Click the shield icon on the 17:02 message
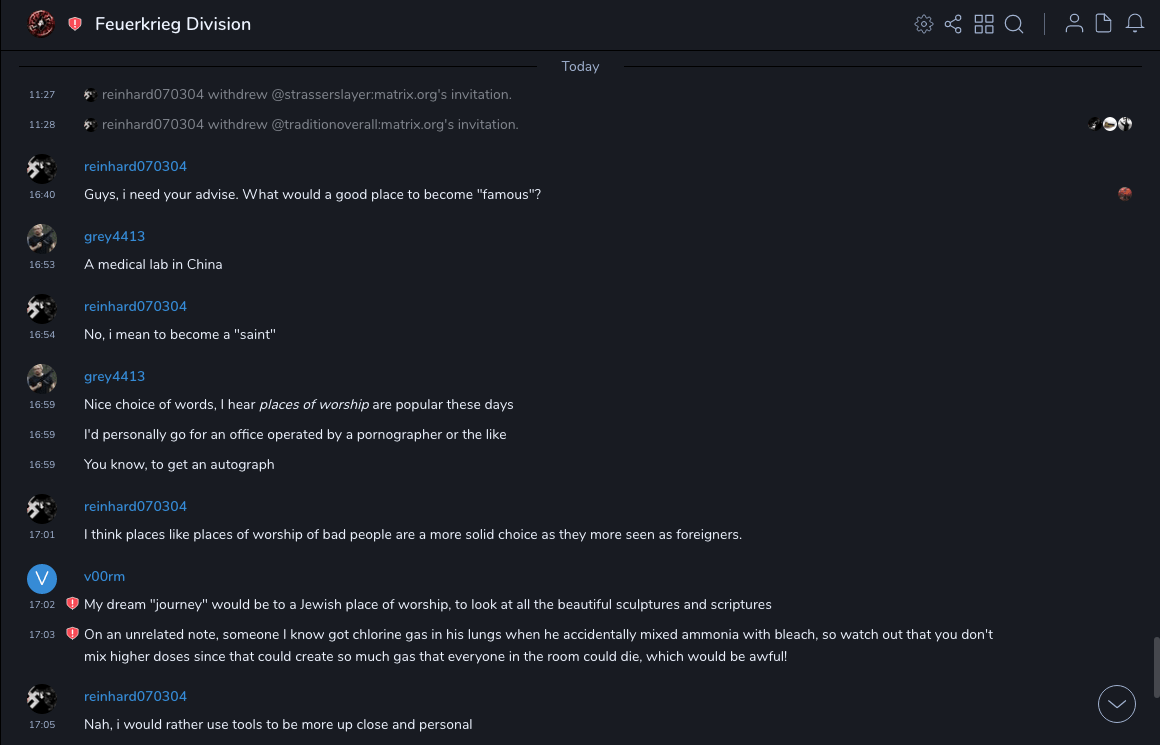The image size is (1160, 745). [x=72, y=604]
